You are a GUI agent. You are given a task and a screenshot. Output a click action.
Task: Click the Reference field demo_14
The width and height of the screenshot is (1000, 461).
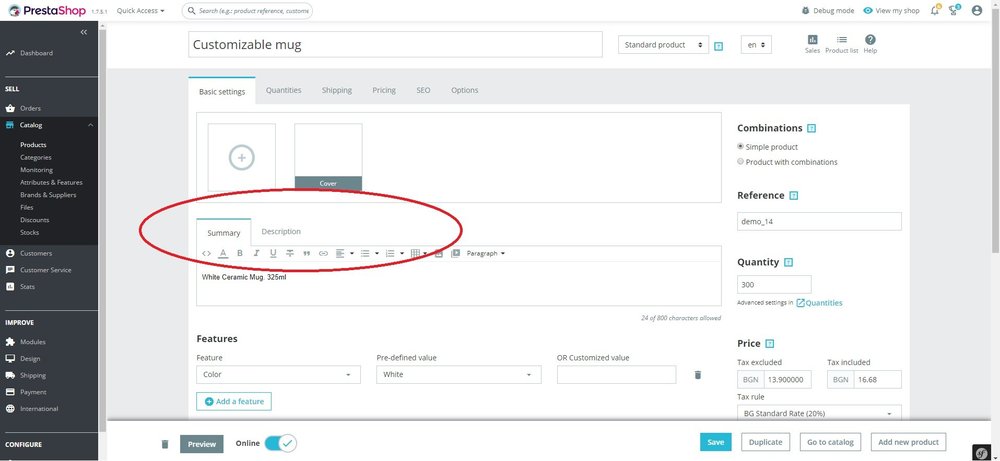coord(819,221)
